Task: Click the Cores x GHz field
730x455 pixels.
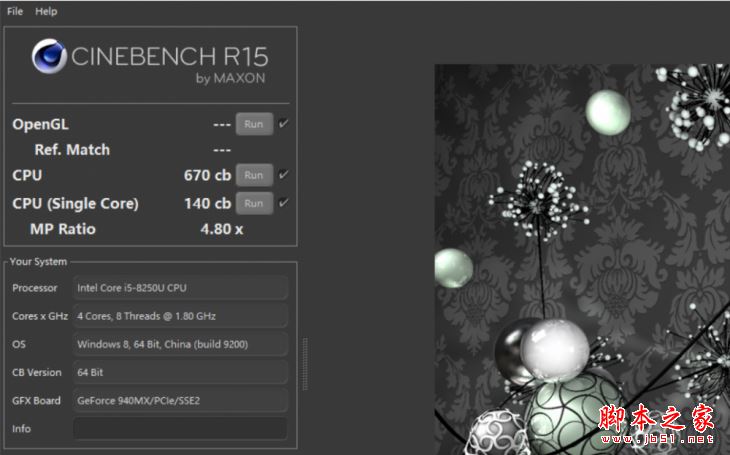Action: (x=180, y=316)
